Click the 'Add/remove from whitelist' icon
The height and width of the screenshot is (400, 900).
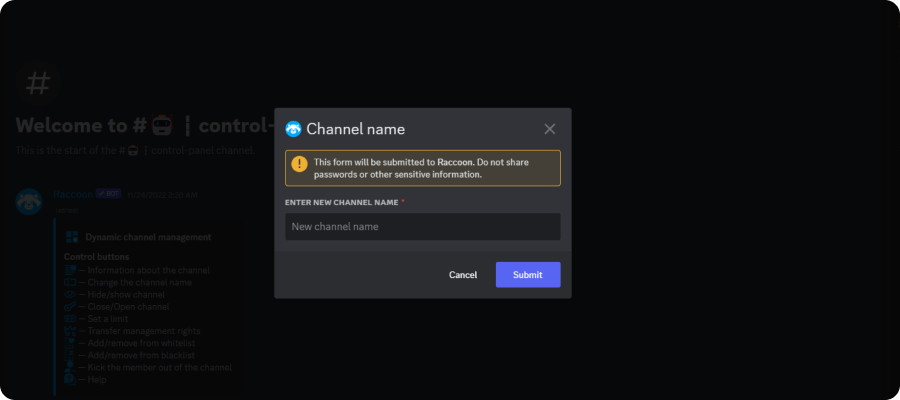(x=70, y=343)
